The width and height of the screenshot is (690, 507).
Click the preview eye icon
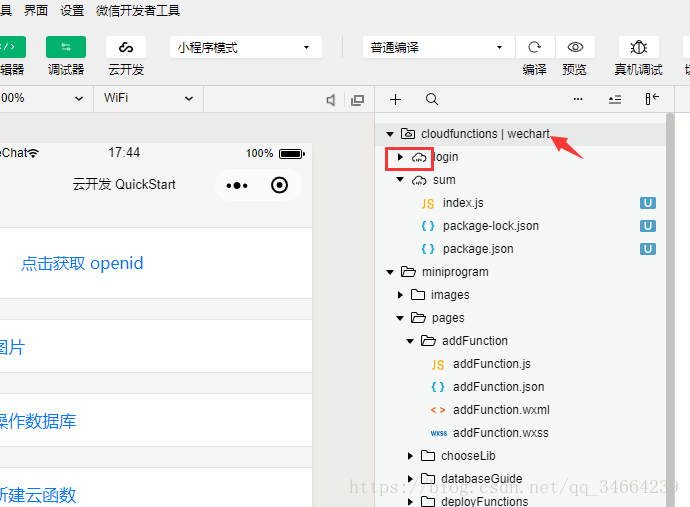coord(575,47)
